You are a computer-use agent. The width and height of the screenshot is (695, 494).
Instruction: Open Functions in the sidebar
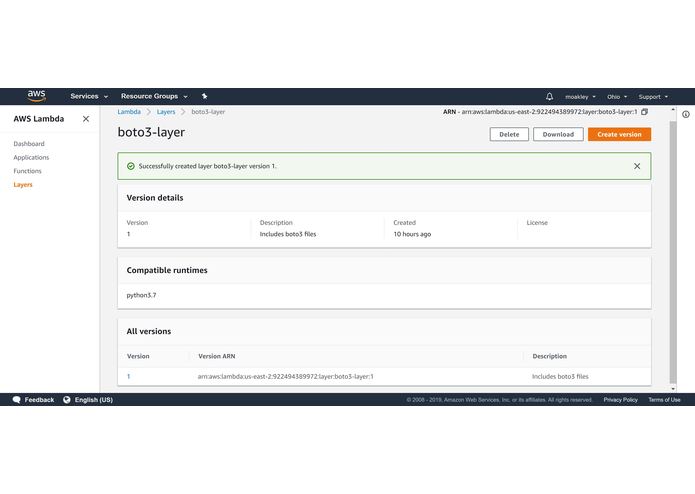click(27, 171)
